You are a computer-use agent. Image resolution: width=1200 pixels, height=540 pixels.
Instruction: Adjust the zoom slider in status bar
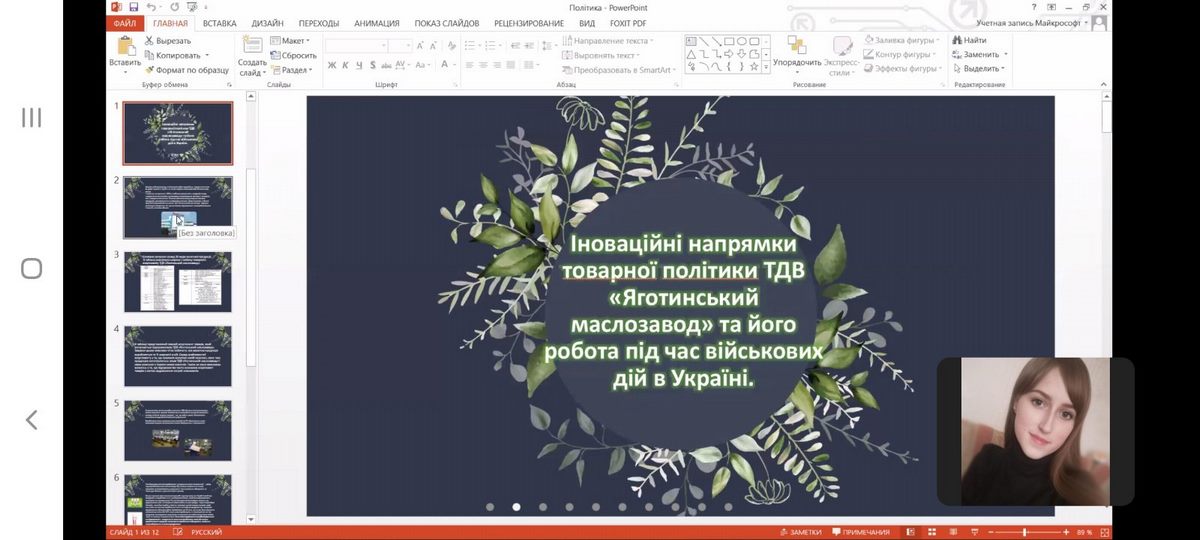pyautogui.click(x=1025, y=532)
